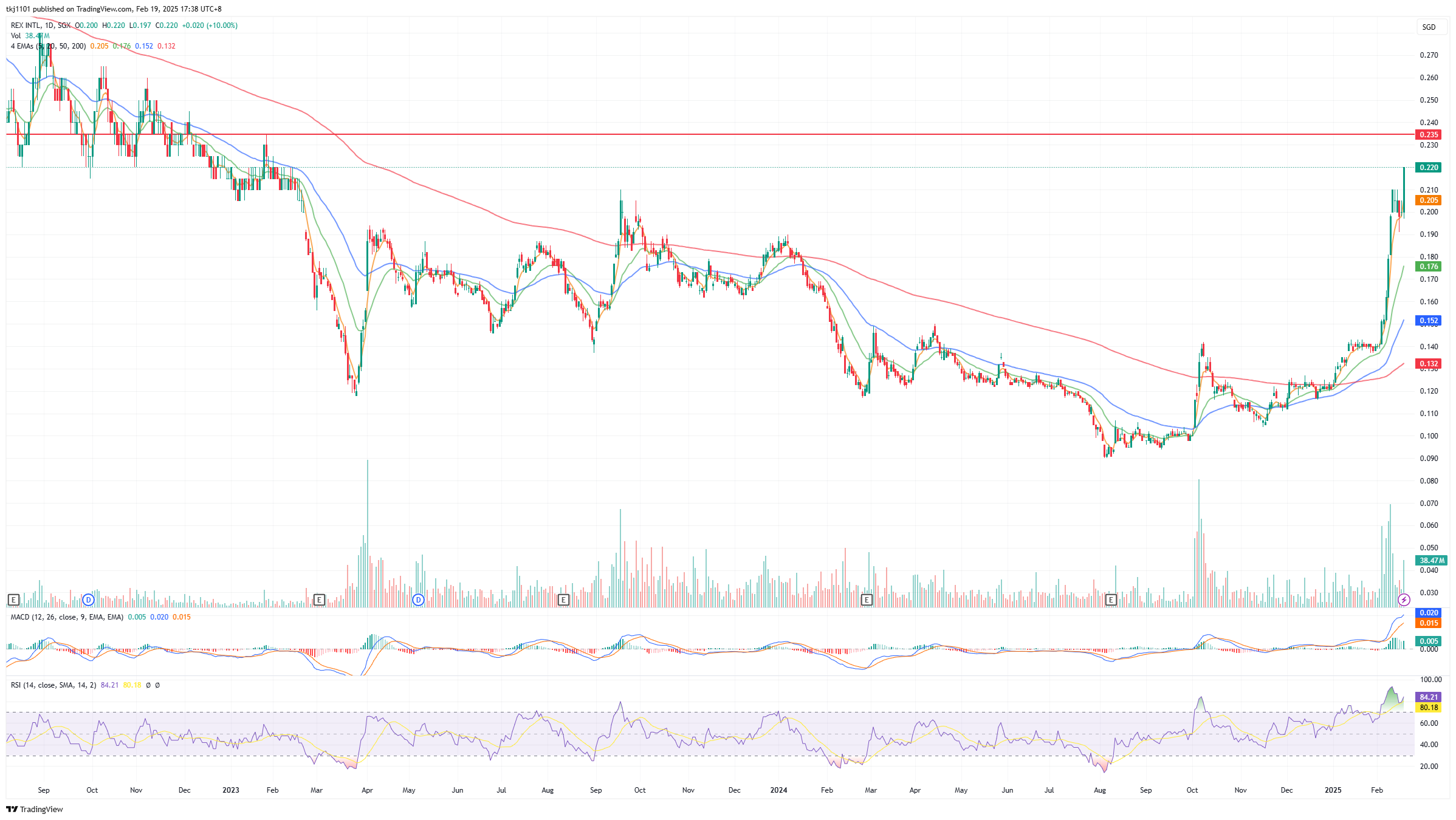This screenshot has width=1456, height=820.
Task: Select the red 0.235 horizontal line label
Action: pyautogui.click(x=1429, y=135)
